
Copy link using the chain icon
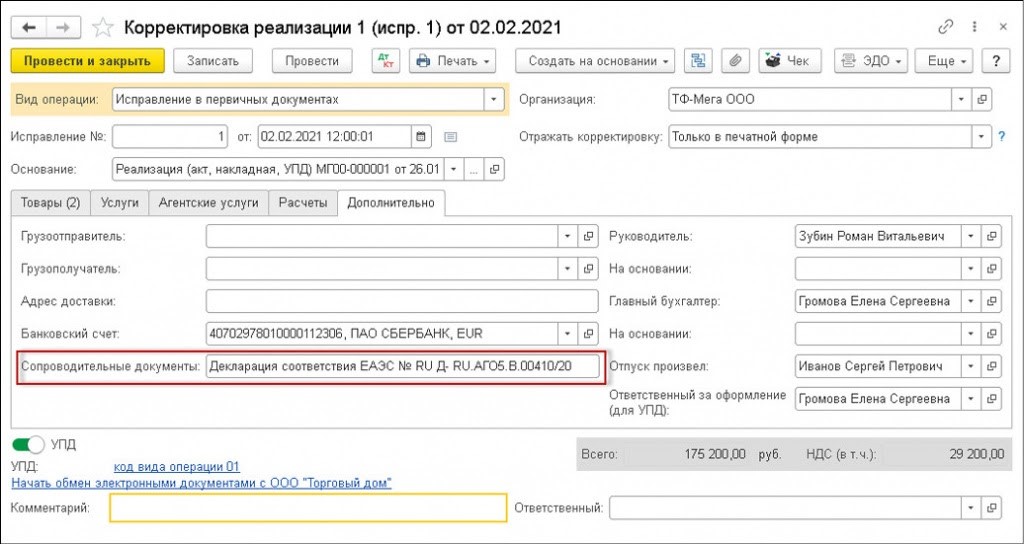tap(945, 27)
